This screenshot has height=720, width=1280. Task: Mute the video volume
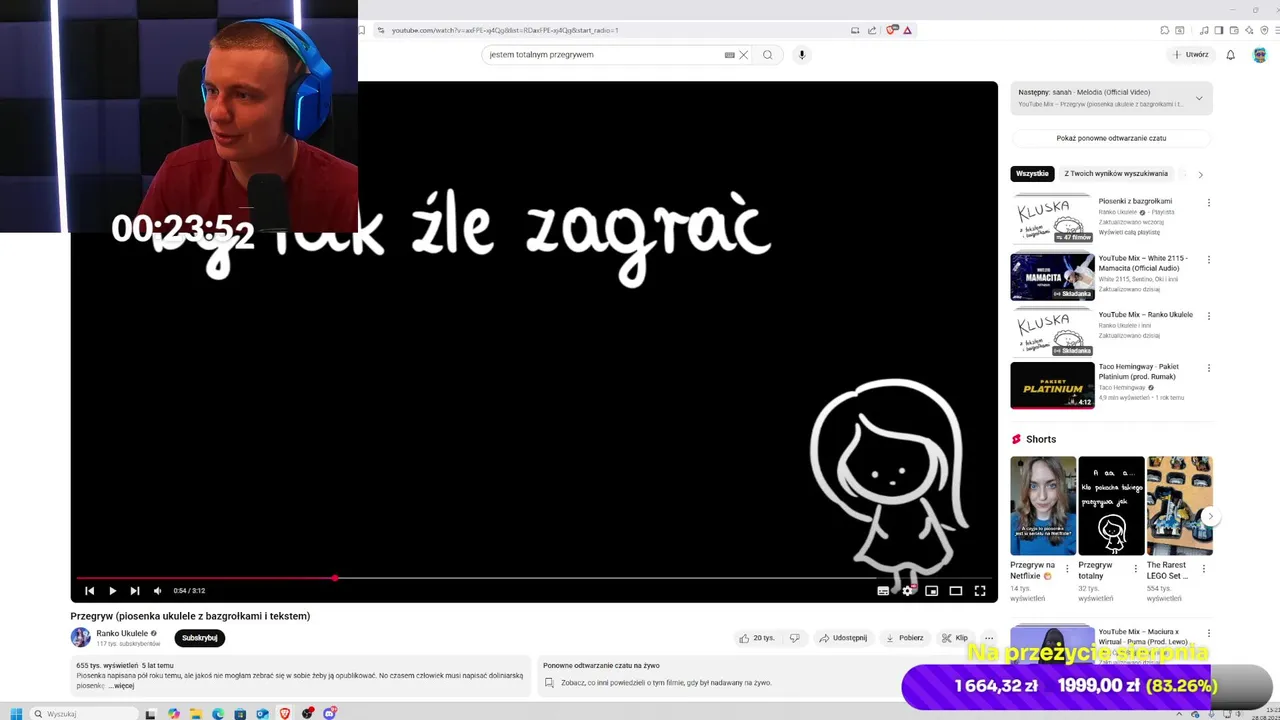(157, 590)
